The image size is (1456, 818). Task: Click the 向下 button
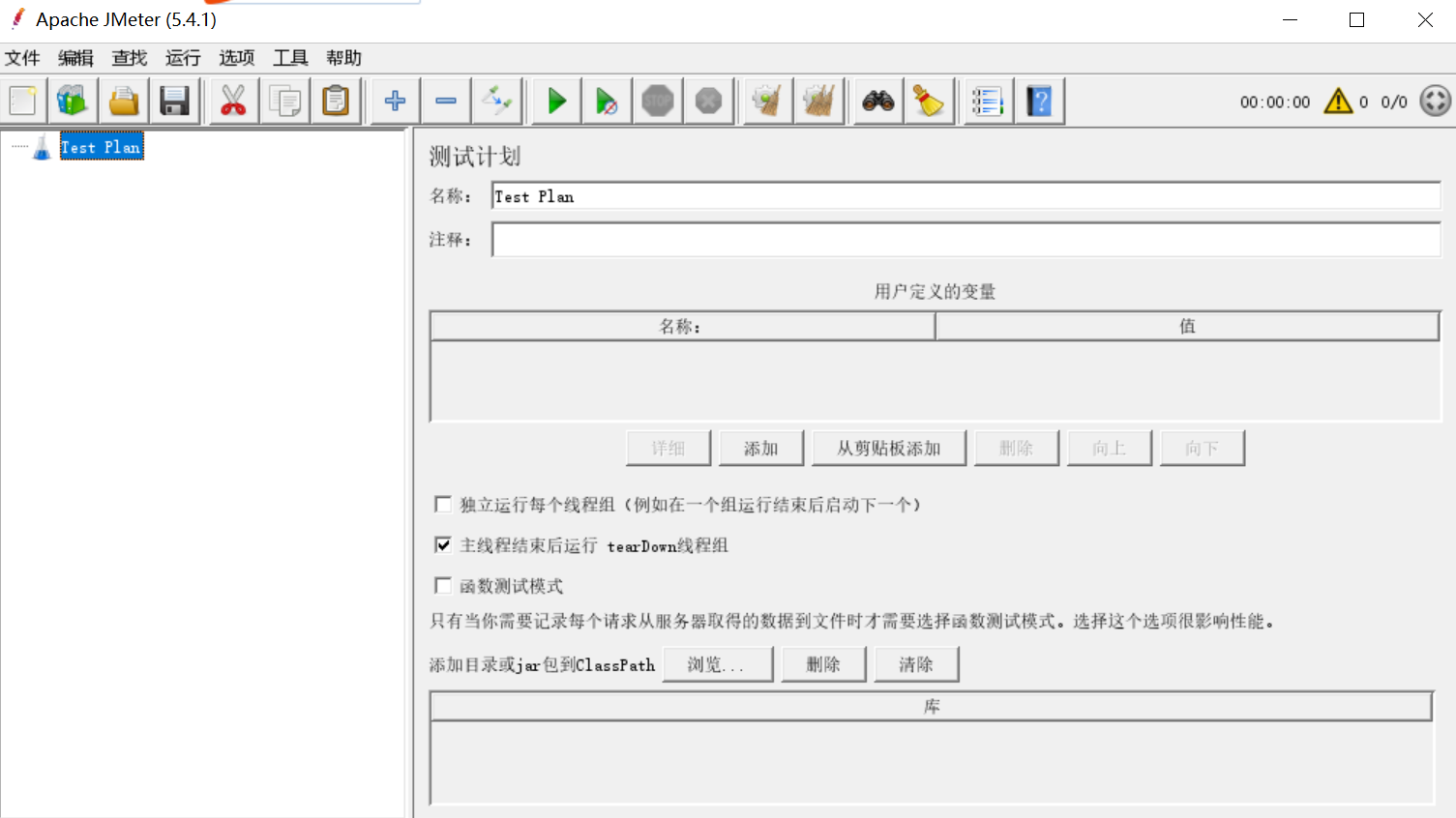pyautogui.click(x=1202, y=448)
